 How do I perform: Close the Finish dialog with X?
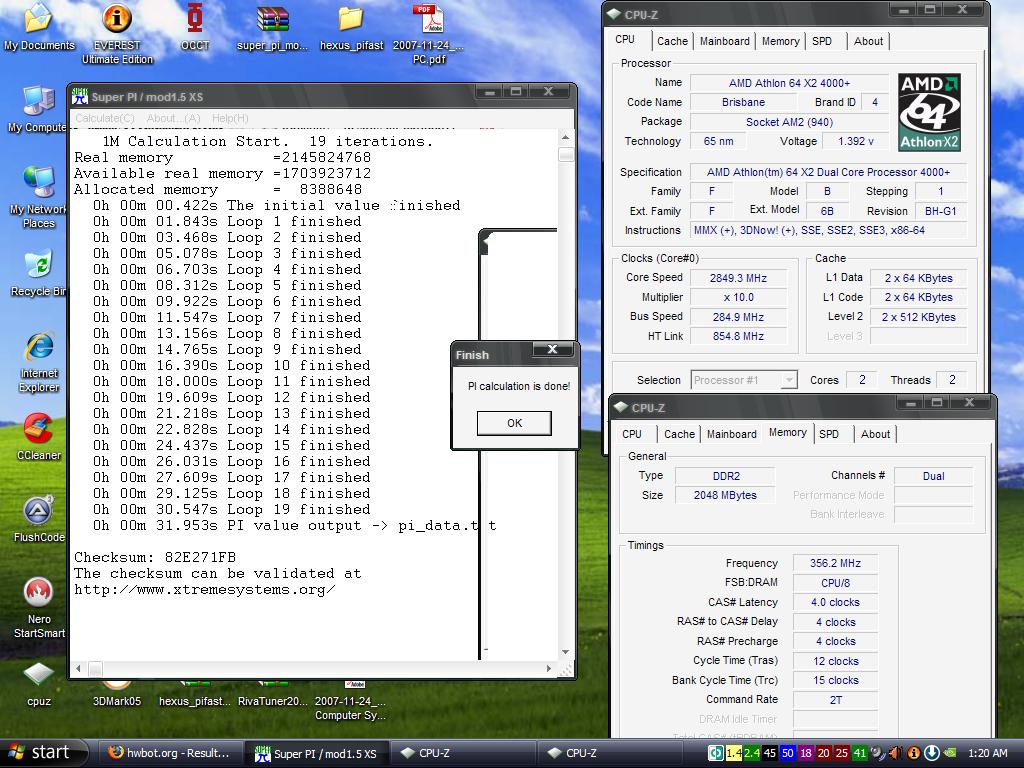(552, 349)
